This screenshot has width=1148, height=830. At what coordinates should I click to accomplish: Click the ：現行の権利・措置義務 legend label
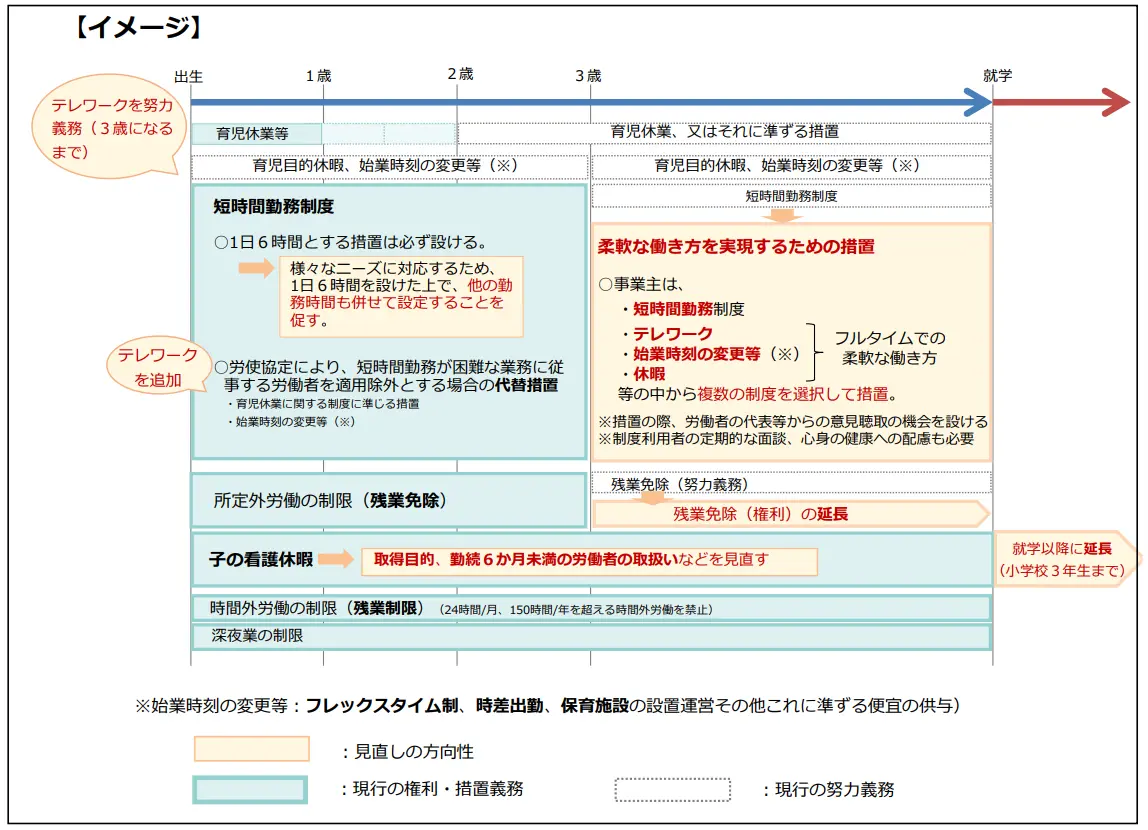[x=430, y=789]
